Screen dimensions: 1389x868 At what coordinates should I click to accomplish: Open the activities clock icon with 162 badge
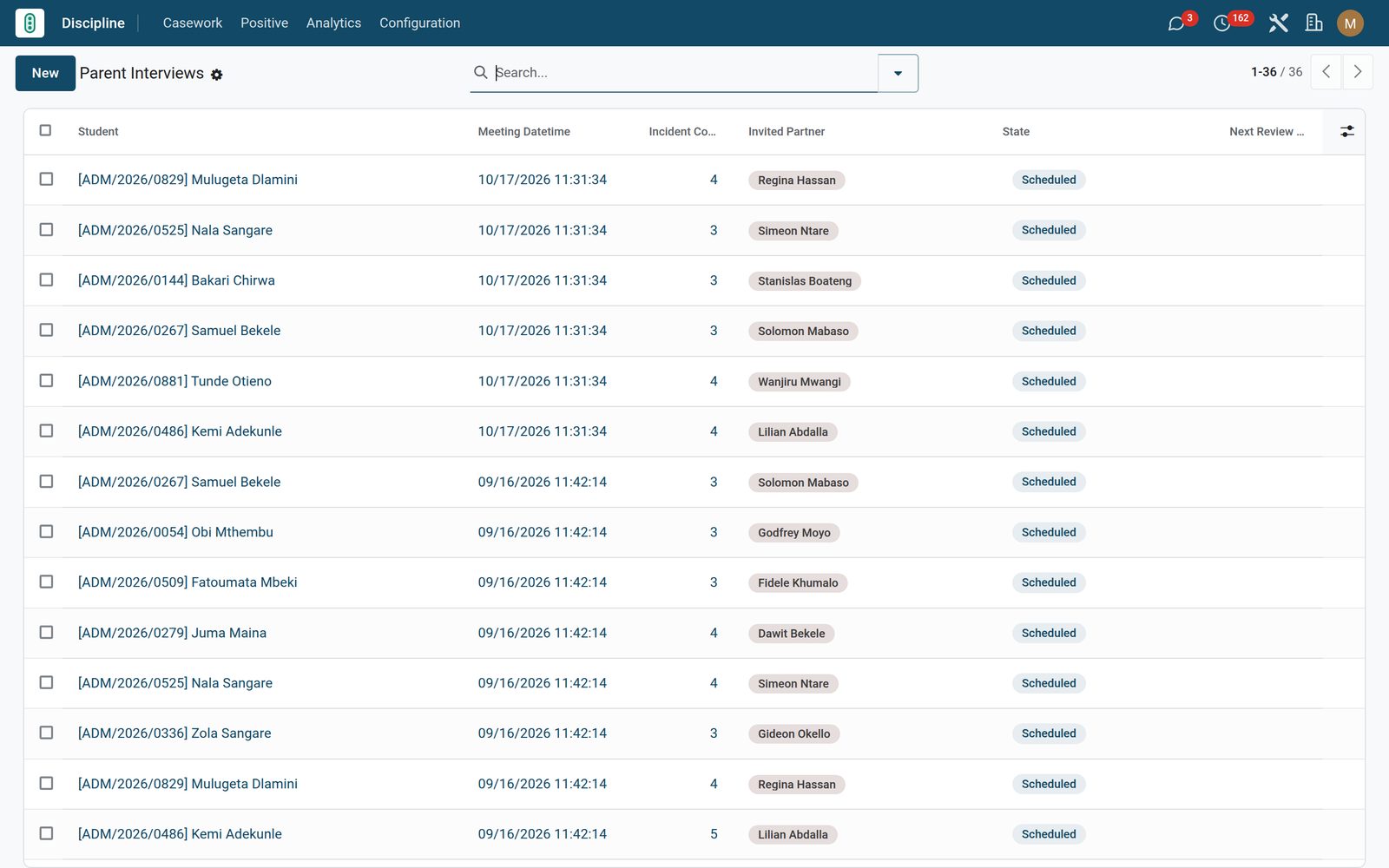coord(1221,23)
